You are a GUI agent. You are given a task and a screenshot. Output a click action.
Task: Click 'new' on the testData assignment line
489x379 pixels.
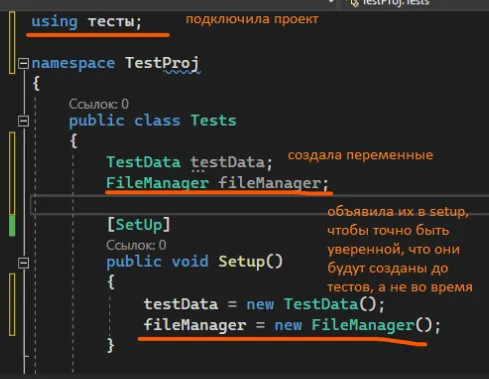(260, 305)
